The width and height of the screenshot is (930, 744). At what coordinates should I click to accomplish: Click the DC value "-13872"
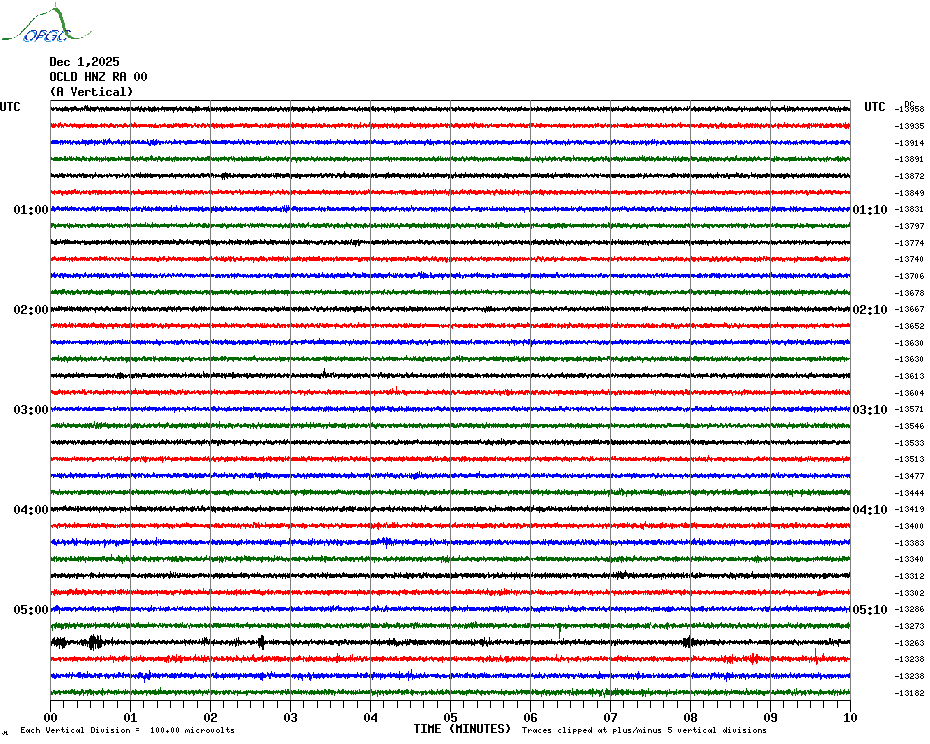coord(909,176)
